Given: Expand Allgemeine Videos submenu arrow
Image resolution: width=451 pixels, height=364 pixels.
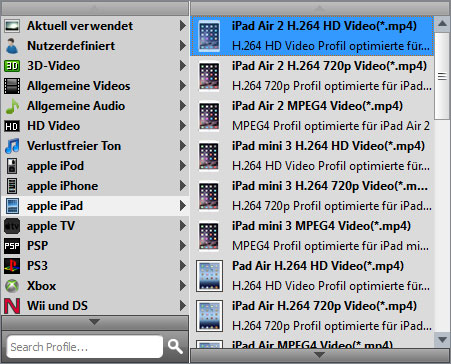Looking at the screenshot, I should (183, 86).
